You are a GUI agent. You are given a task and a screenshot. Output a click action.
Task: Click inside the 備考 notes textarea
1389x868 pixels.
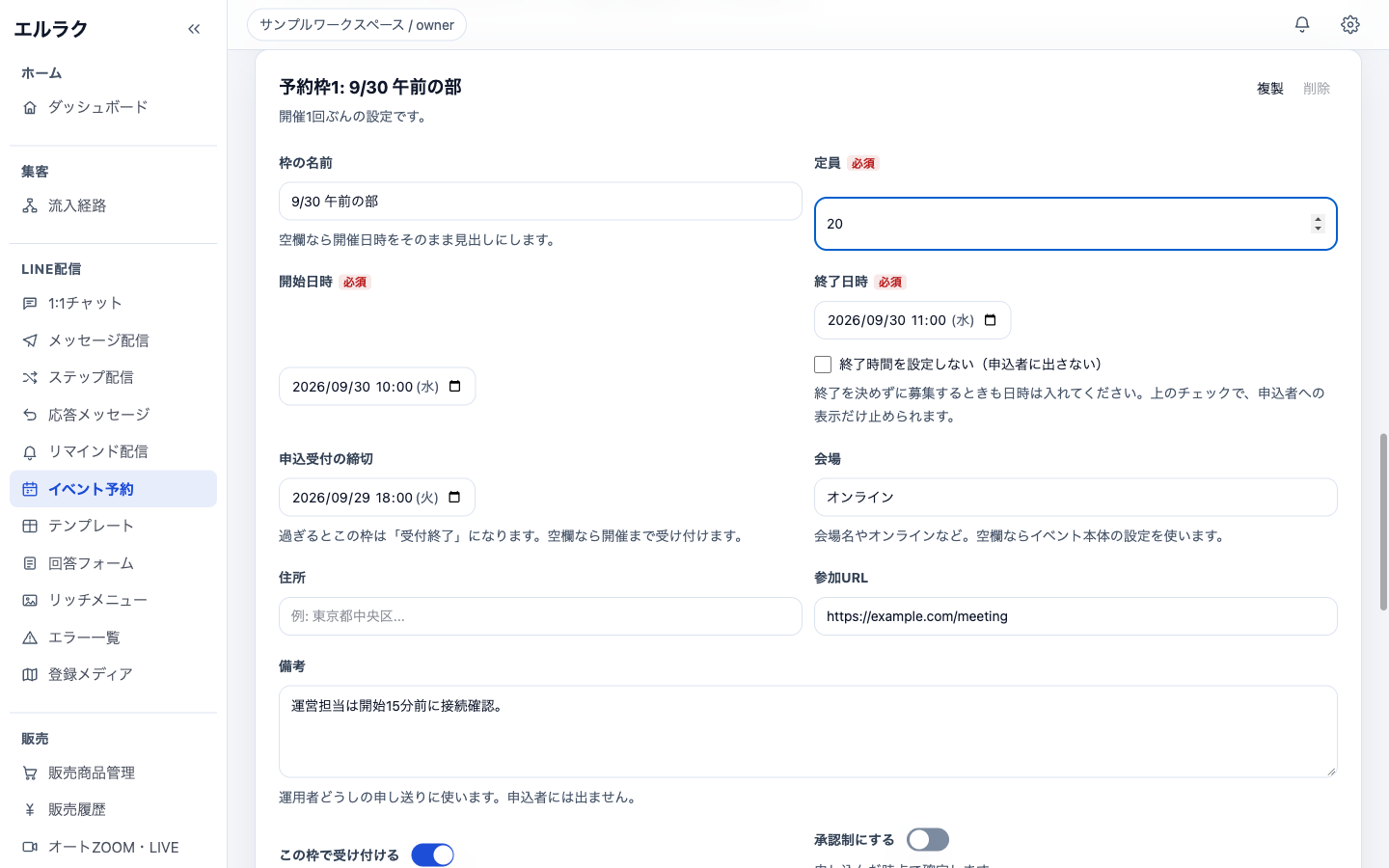coord(808,731)
